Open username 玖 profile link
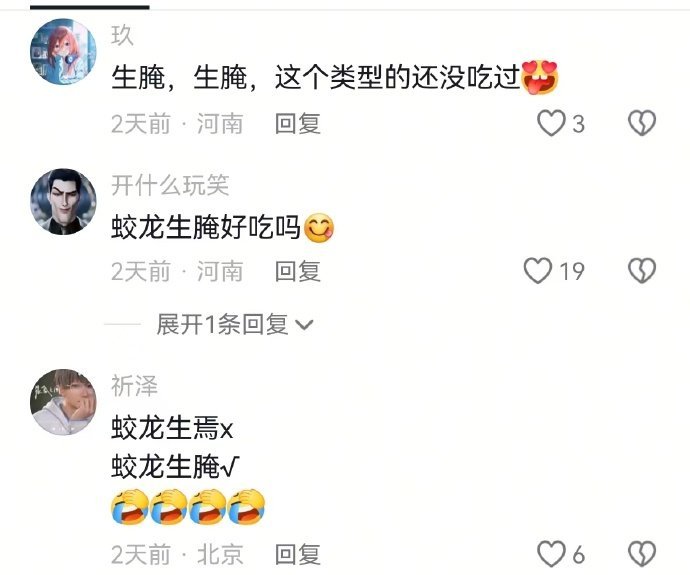 [x=122, y=35]
